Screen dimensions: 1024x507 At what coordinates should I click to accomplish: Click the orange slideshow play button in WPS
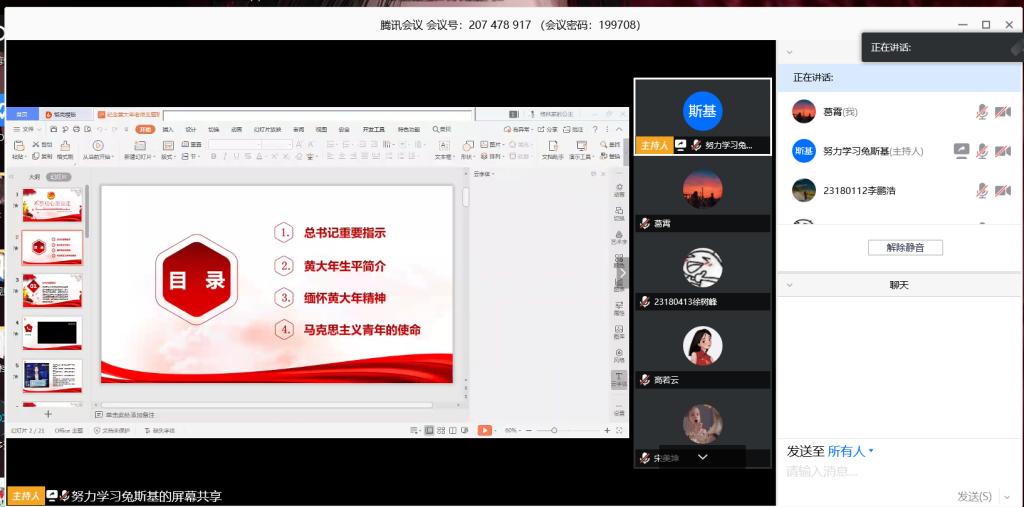pyautogui.click(x=484, y=430)
